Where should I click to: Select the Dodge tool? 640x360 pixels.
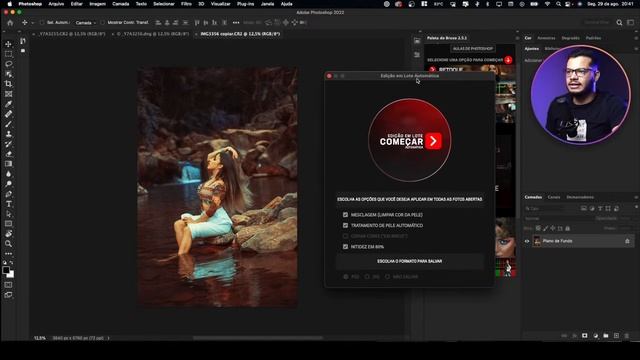tap(8, 184)
